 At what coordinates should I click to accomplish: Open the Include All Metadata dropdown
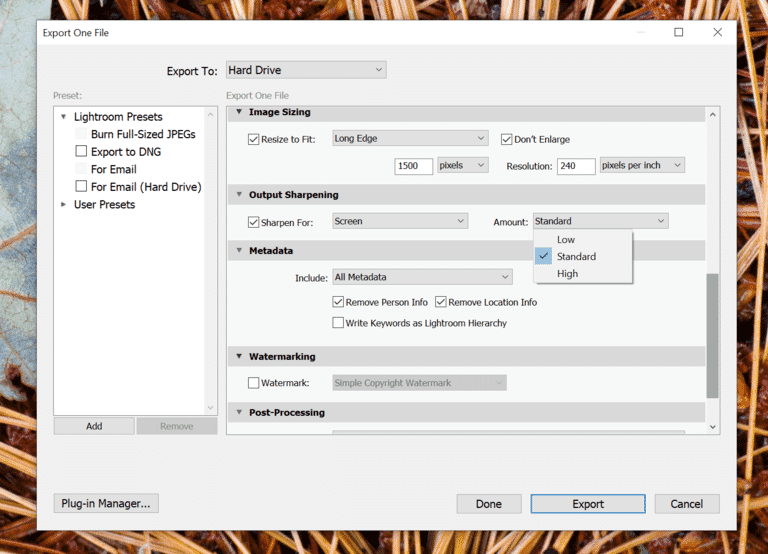[x=422, y=277]
